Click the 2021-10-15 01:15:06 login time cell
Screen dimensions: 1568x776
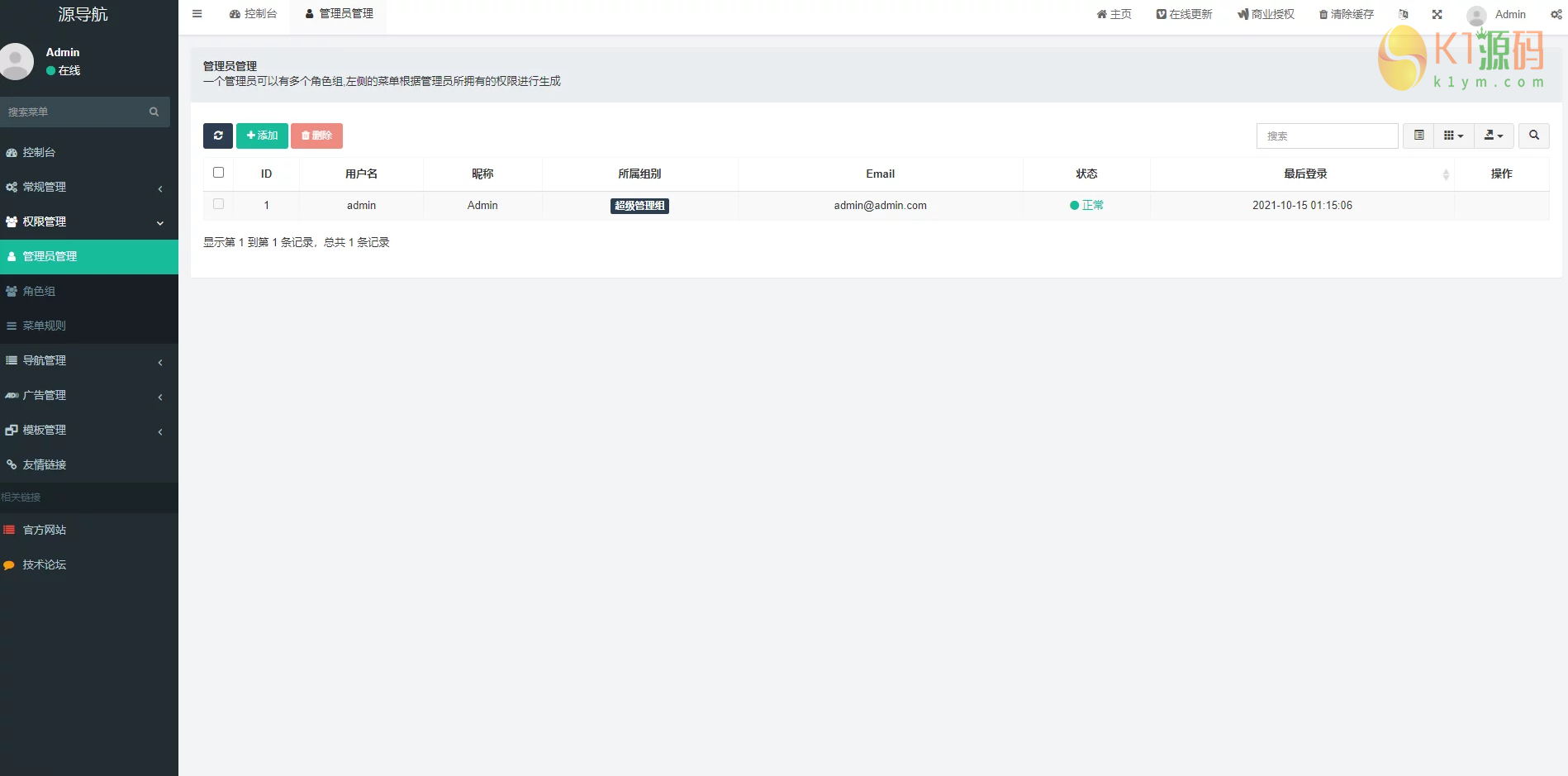pos(1302,205)
